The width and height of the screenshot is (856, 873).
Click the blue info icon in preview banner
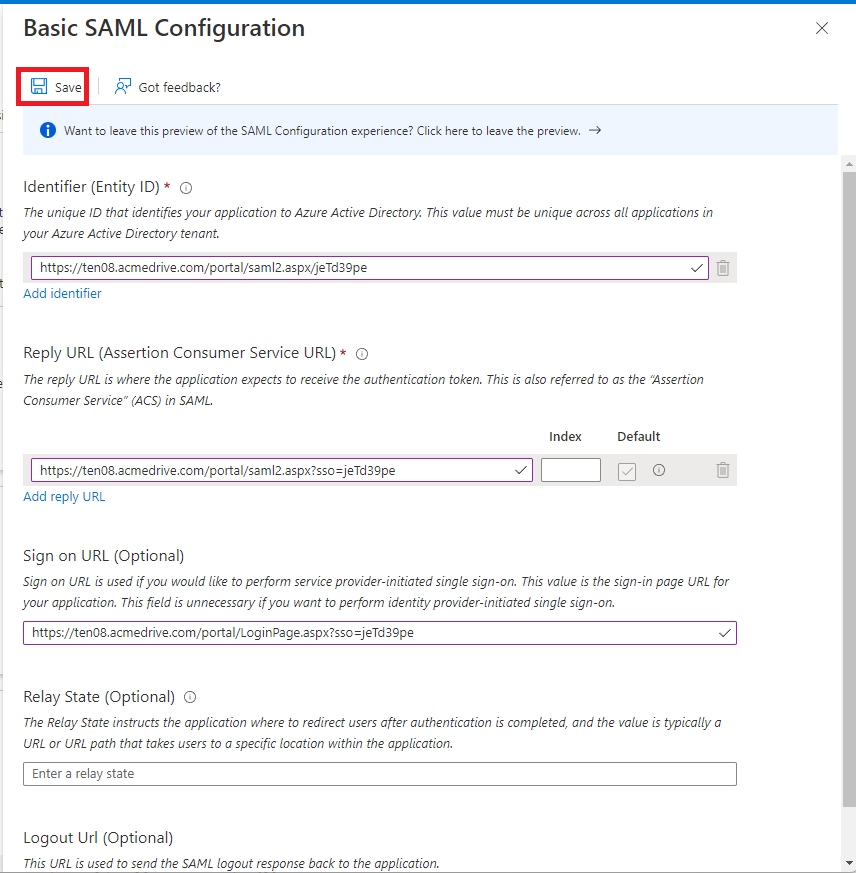coord(48,130)
